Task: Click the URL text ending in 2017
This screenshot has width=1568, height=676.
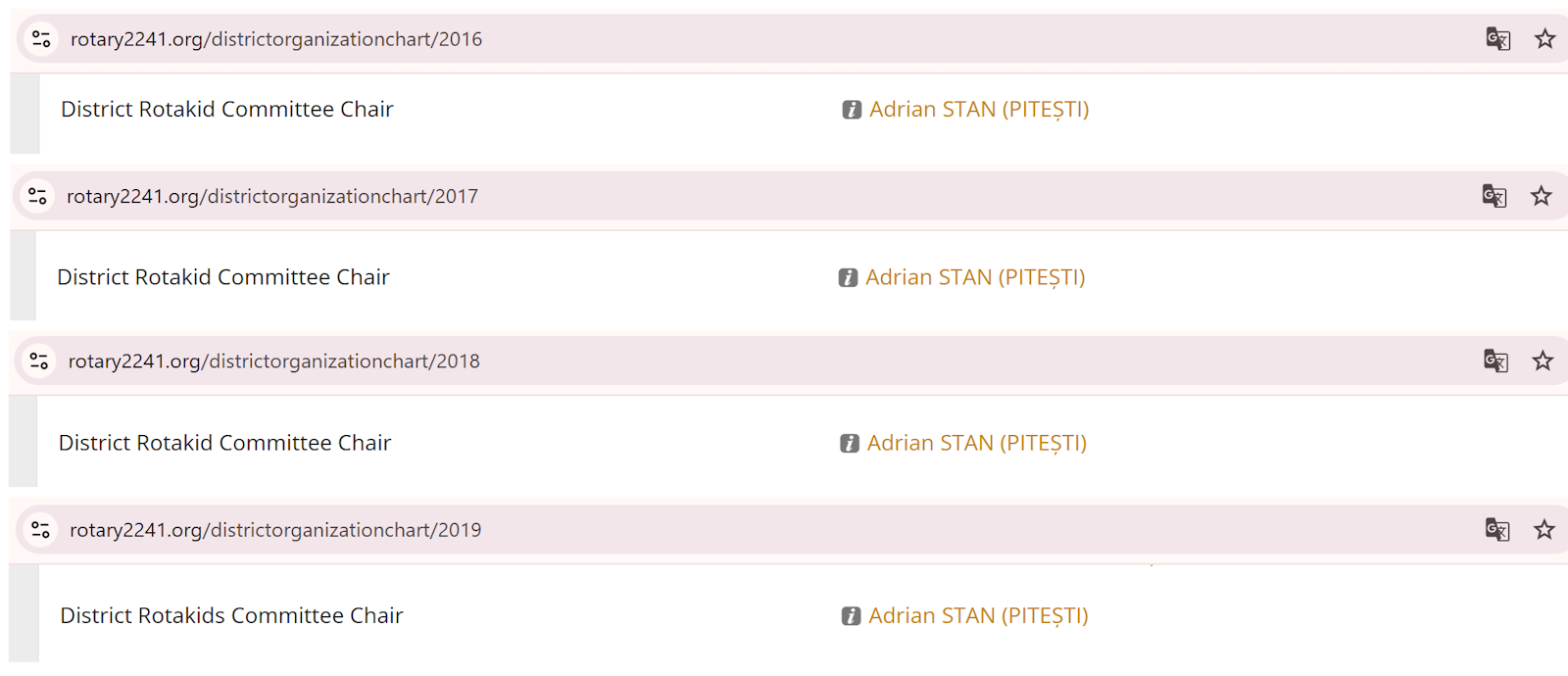Action: (272, 196)
